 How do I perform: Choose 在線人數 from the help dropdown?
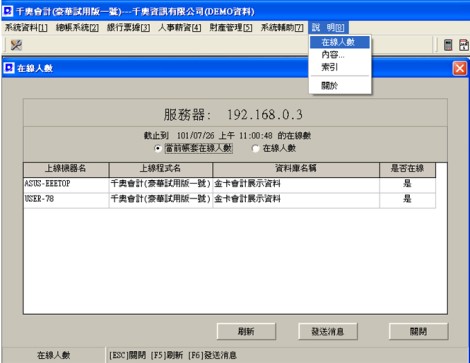340,42
